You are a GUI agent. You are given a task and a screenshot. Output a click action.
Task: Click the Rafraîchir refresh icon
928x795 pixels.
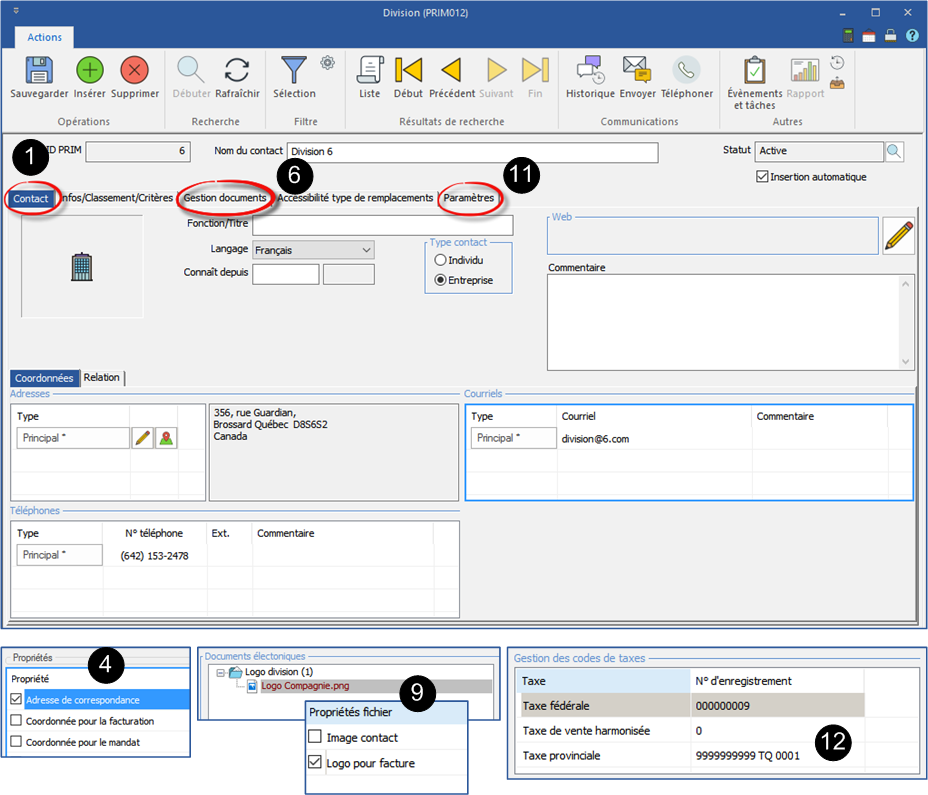tap(237, 70)
